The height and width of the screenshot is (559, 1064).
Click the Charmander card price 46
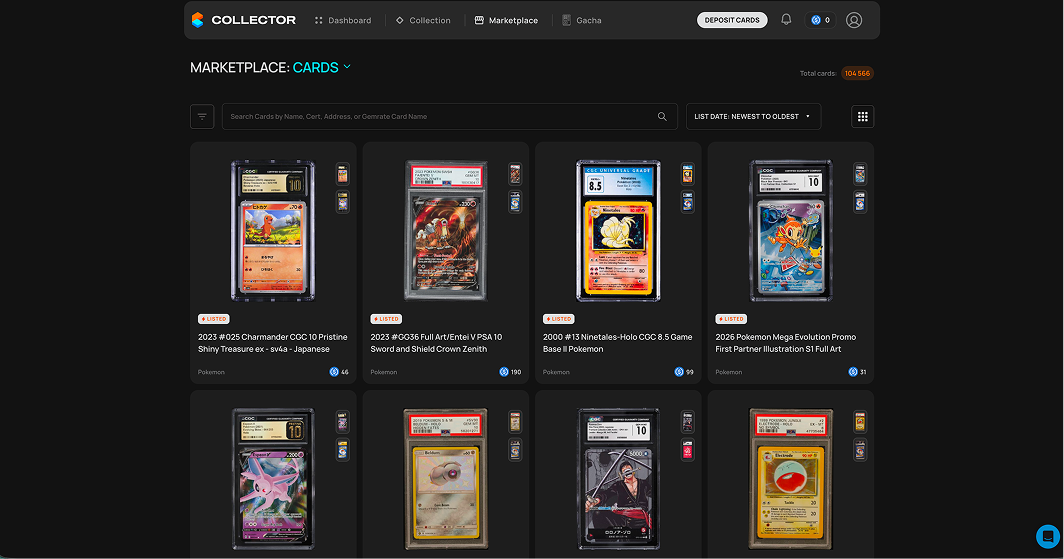coord(339,372)
